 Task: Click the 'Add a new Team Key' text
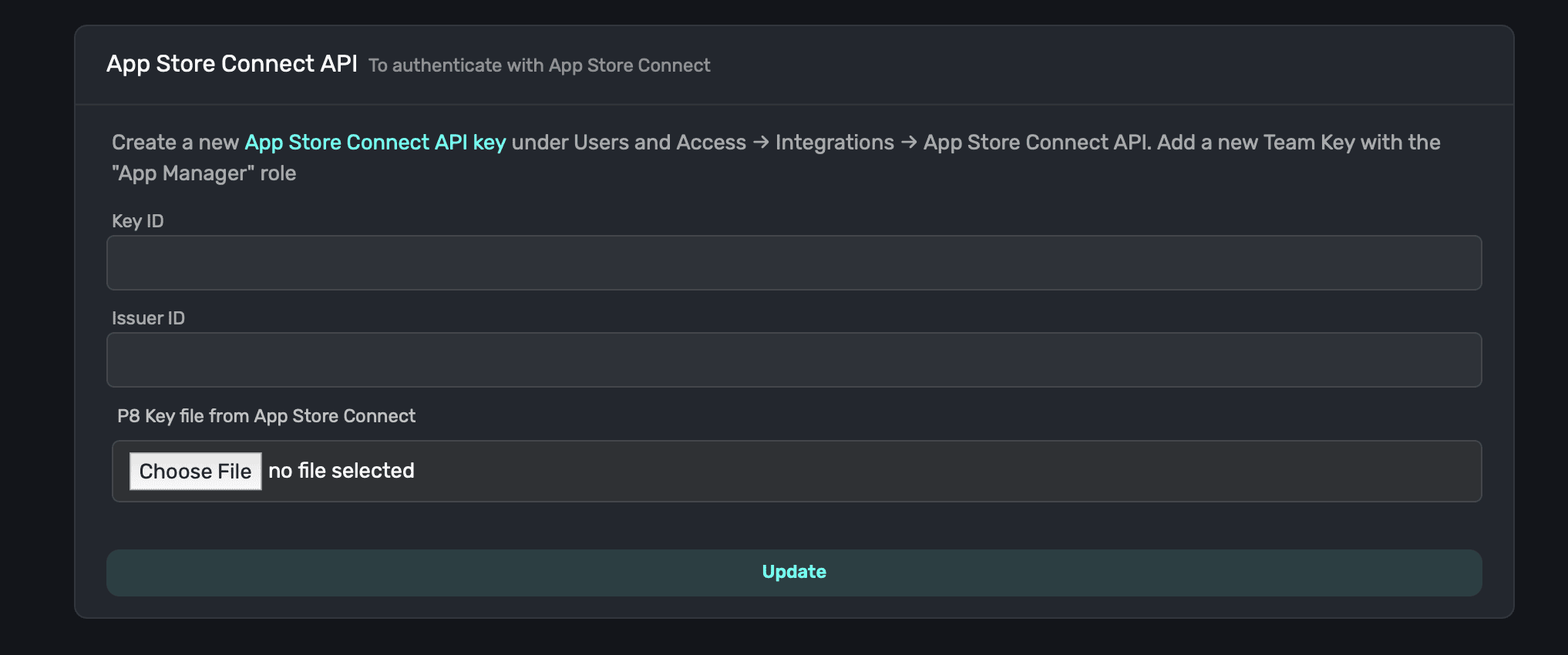point(1255,143)
